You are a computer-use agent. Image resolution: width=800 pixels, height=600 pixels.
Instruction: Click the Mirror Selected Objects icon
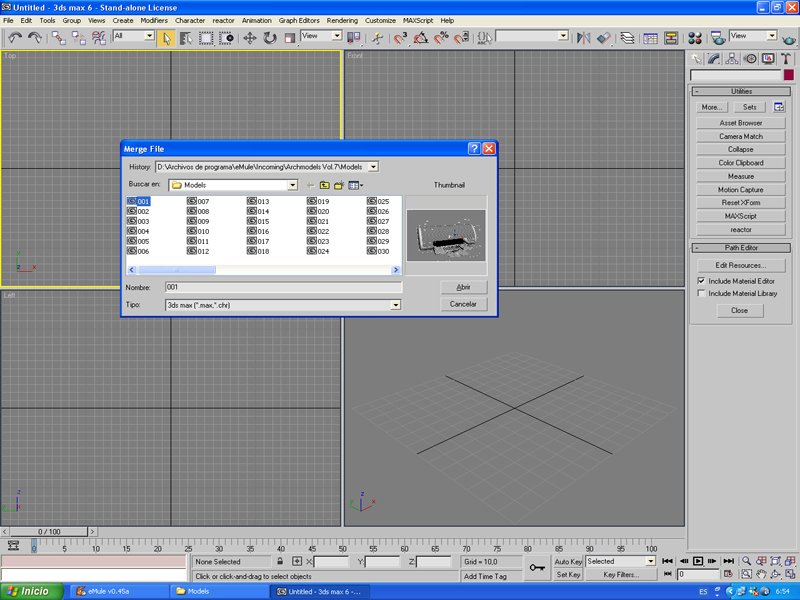(583, 38)
